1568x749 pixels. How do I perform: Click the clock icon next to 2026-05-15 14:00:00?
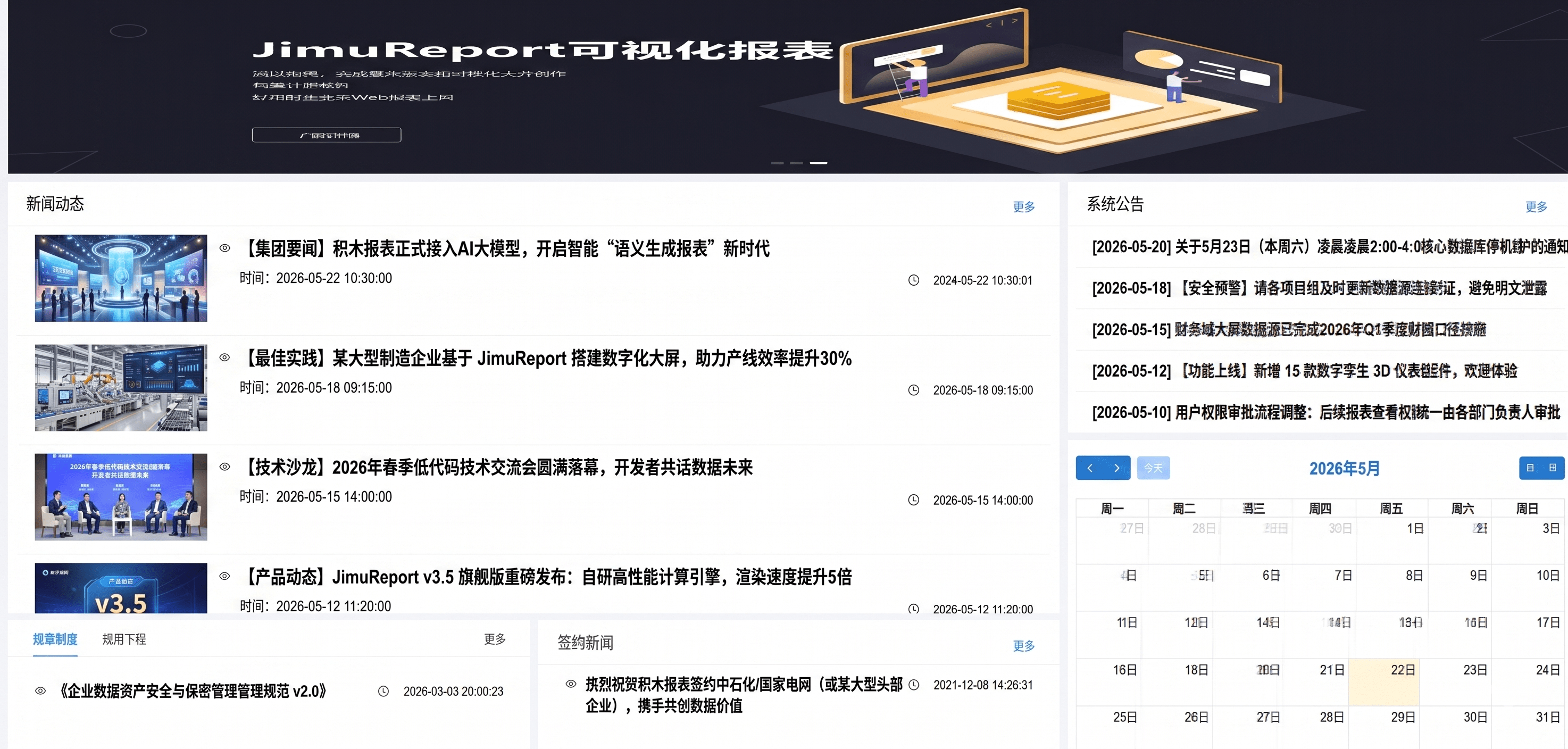click(x=914, y=500)
